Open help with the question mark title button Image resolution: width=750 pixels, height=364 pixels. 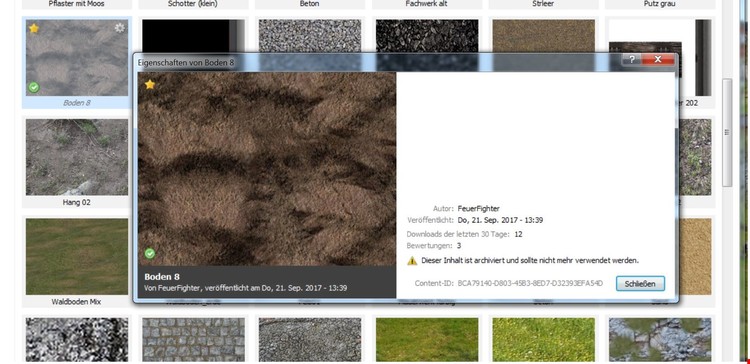point(631,59)
